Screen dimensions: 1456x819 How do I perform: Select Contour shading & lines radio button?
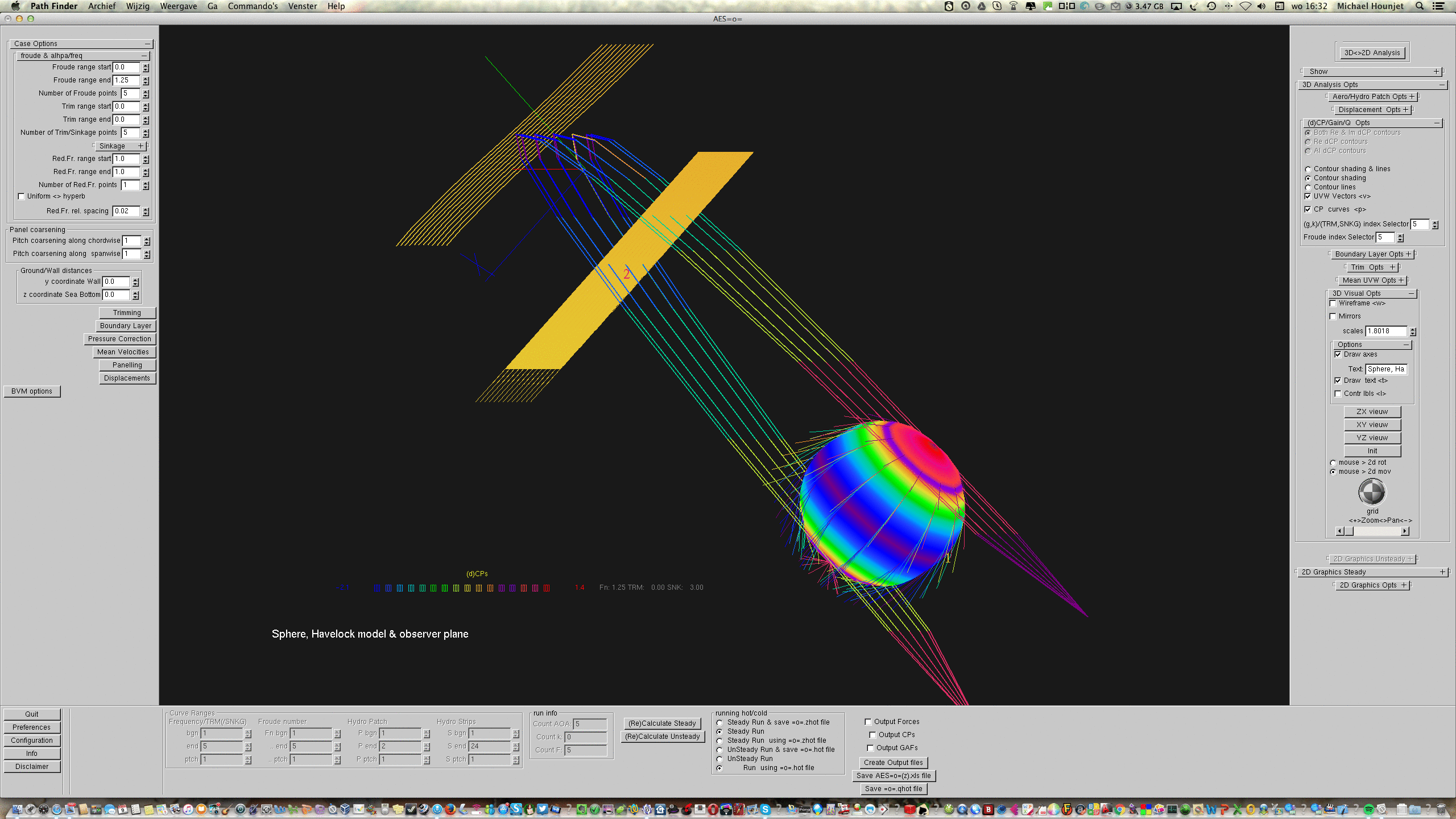pos(1308,169)
